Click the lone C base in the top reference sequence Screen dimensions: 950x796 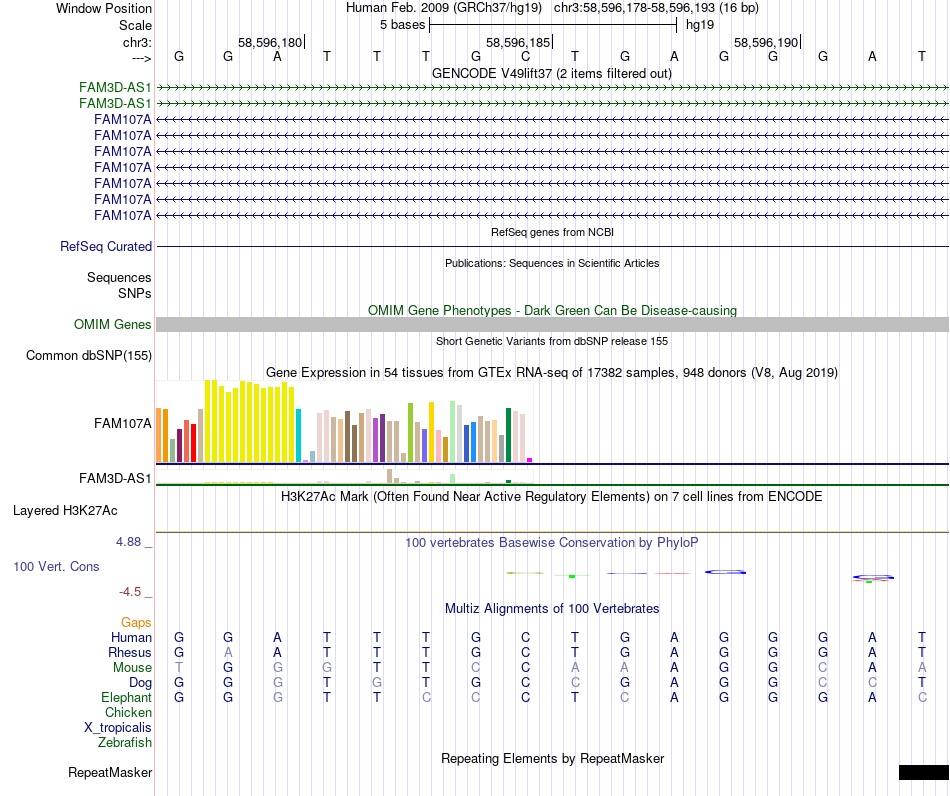[x=525, y=56]
